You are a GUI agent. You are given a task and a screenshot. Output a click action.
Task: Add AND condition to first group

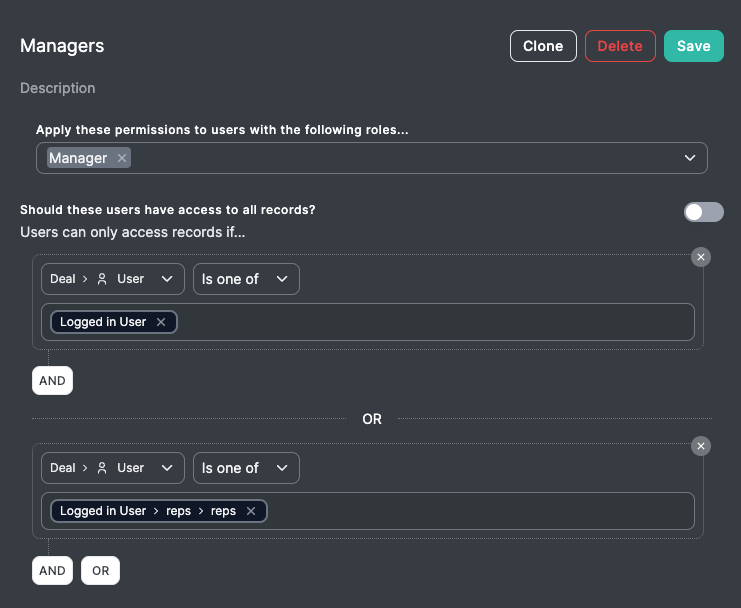point(52,381)
